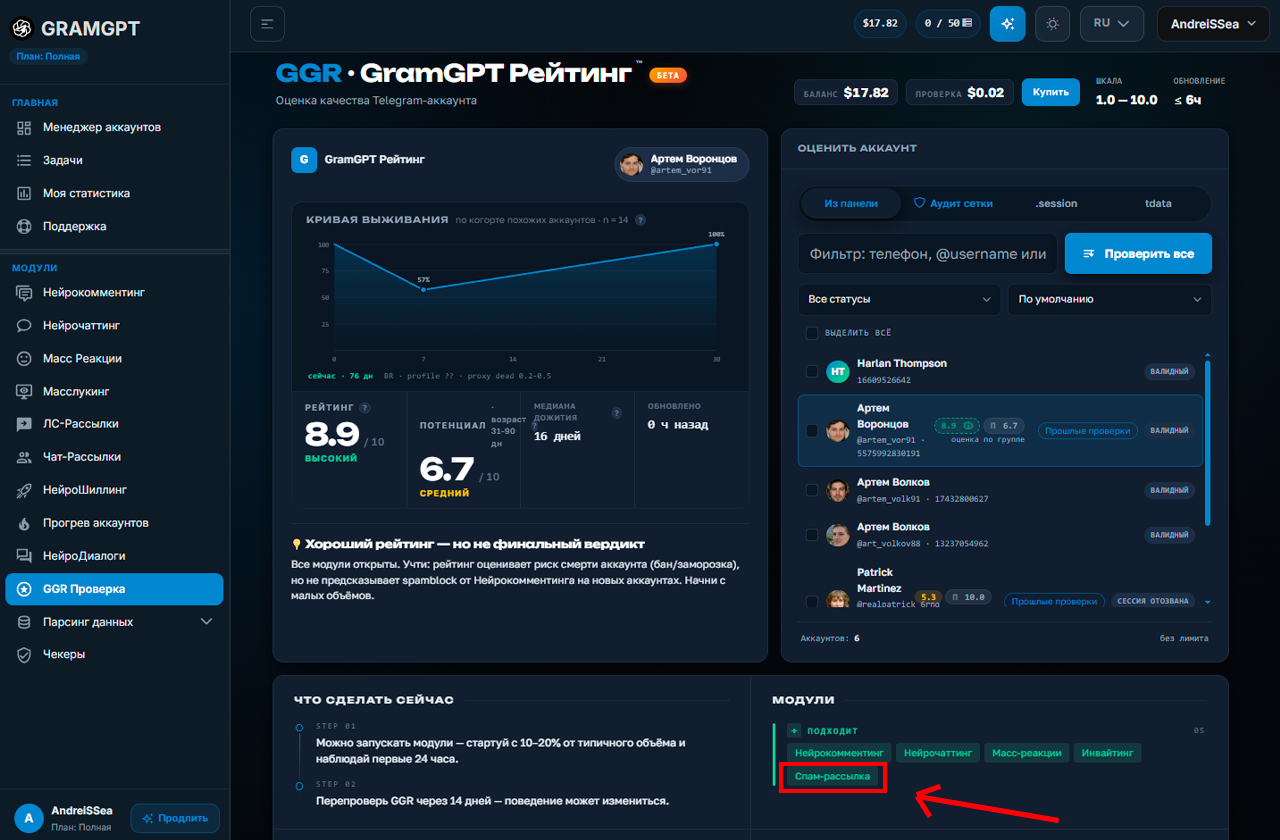The height and width of the screenshot is (840, 1280).
Task: Open Моя статистика chart icon
Action: pyautogui.click(x=24, y=193)
